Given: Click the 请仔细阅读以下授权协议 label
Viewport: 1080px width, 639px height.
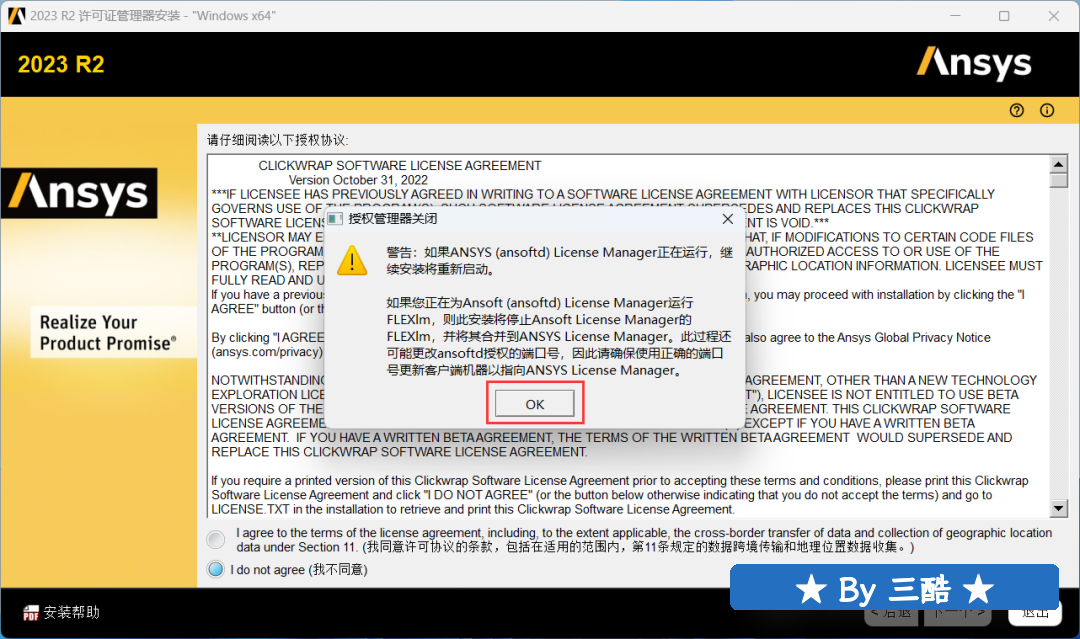Looking at the screenshot, I should point(278,140).
